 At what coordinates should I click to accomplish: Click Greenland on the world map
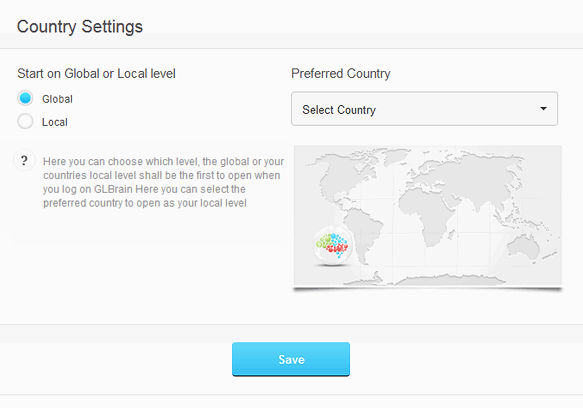(x=395, y=157)
